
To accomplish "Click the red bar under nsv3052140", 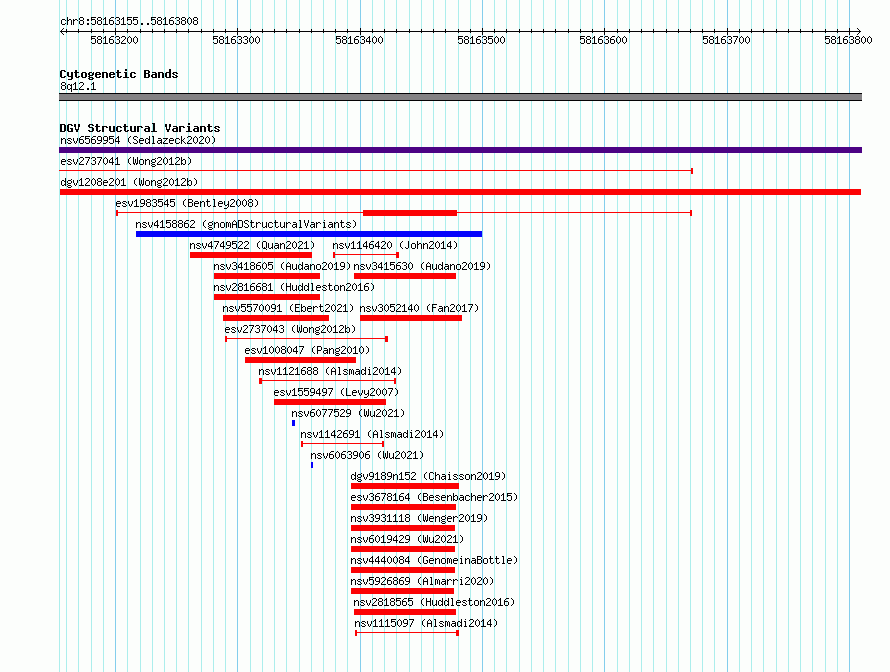I will [411, 318].
